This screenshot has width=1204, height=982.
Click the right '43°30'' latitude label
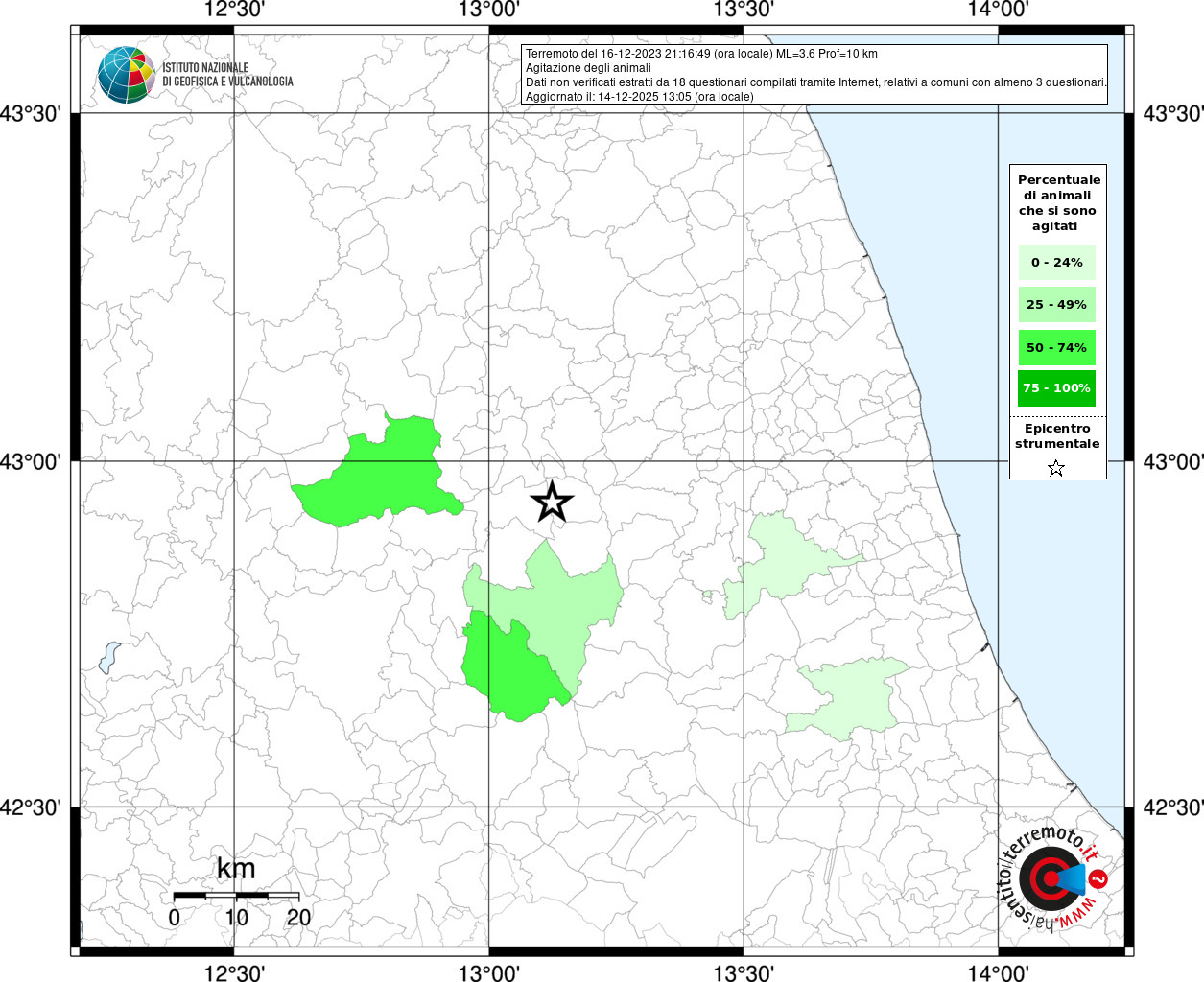pos(1173,114)
